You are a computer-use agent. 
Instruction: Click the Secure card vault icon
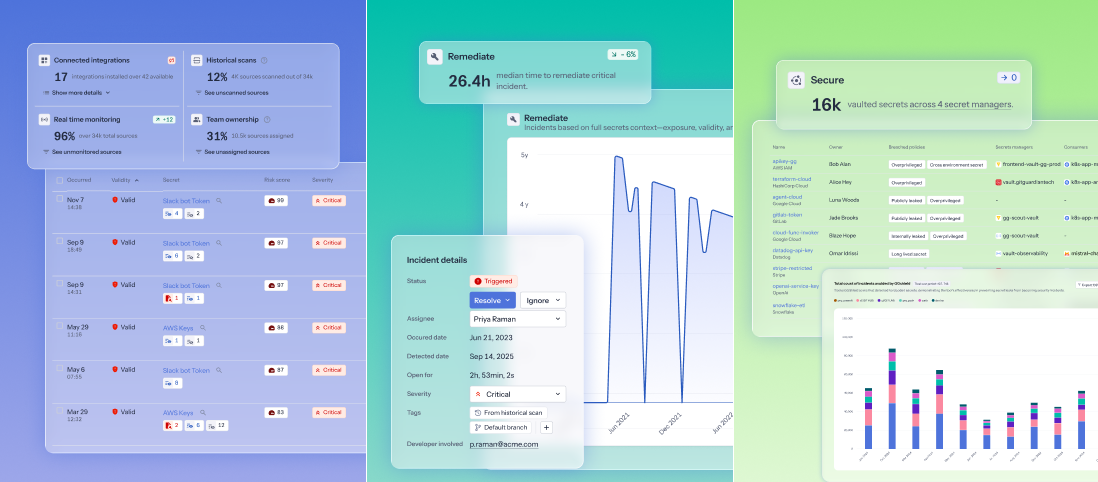795,80
